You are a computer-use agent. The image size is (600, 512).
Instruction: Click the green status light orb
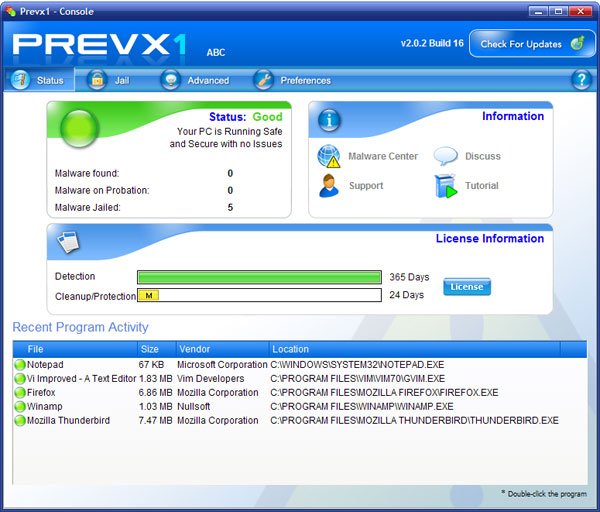[80, 129]
